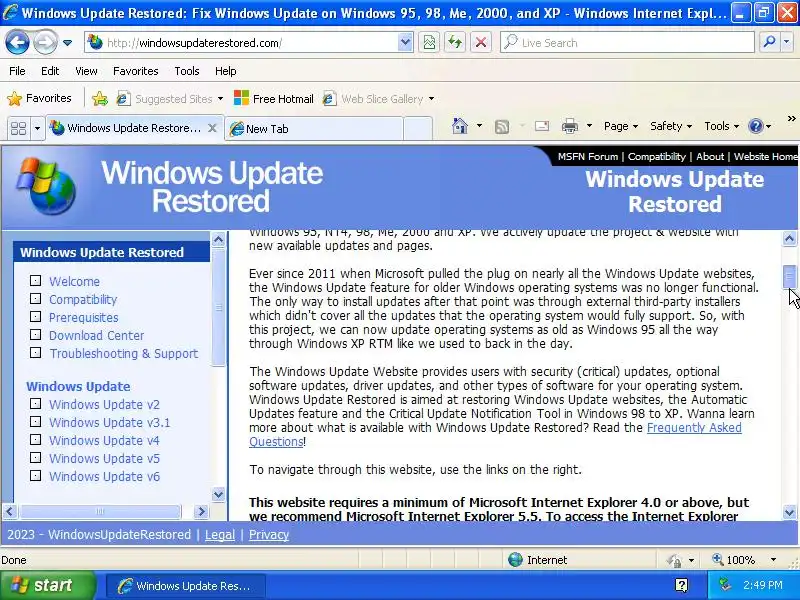
Task: Open the tab list dropdown arrow
Action: 37,128
